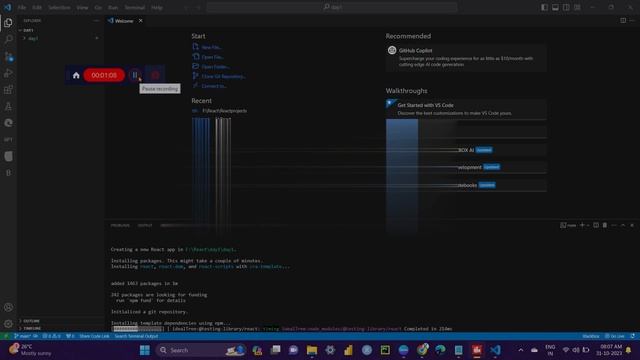Switch to the Output panel tab

[x=145, y=225]
